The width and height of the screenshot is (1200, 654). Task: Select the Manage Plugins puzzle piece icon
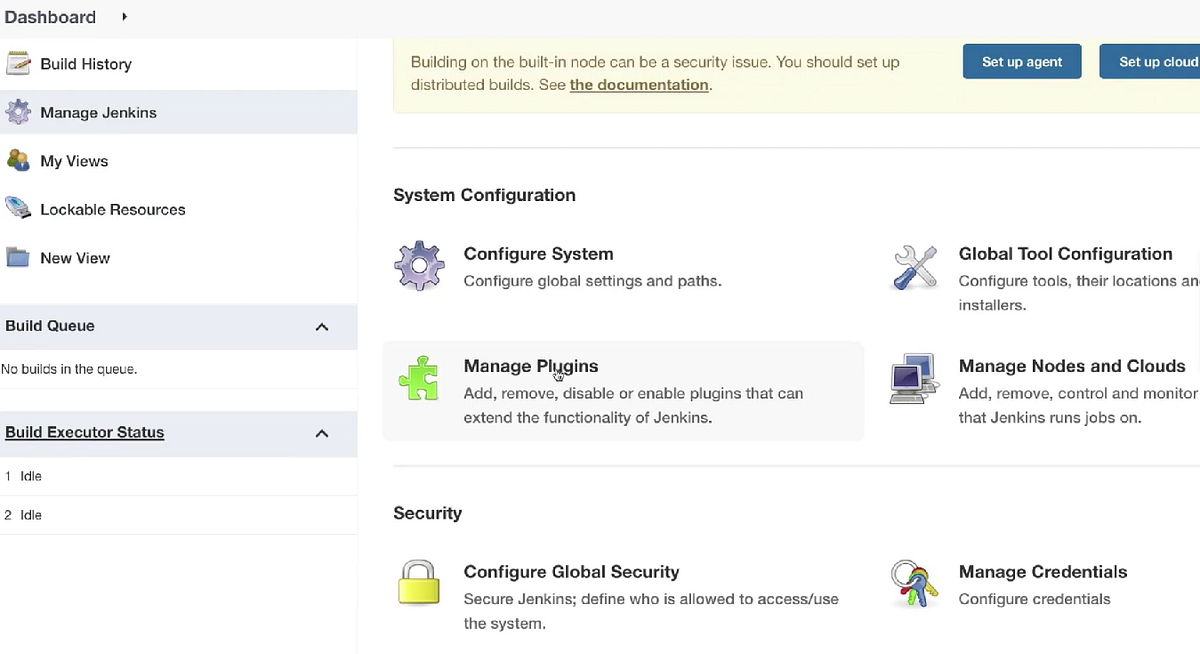tap(419, 378)
